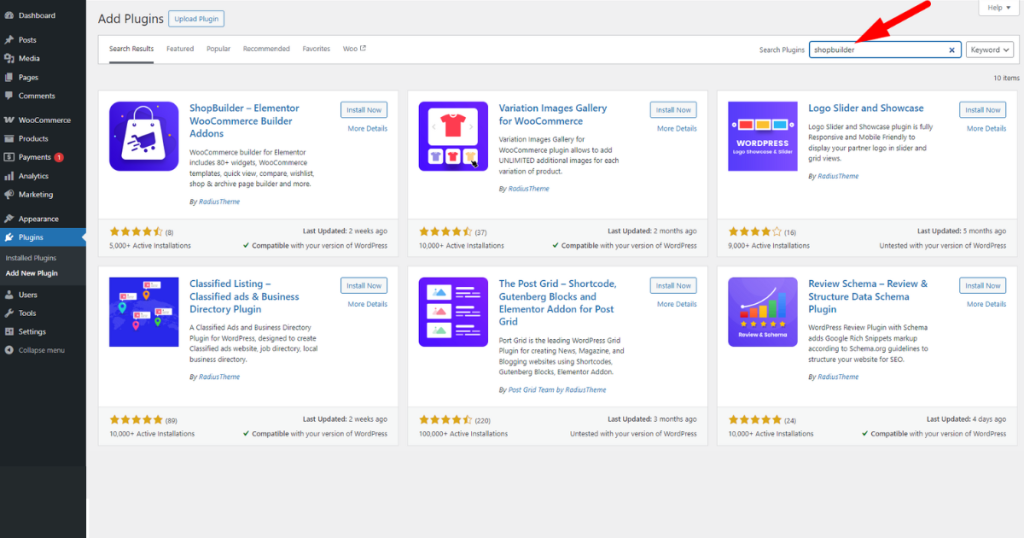Open Installed Plugins submenu item
Screen dimensions: 1024x538
click(31, 258)
